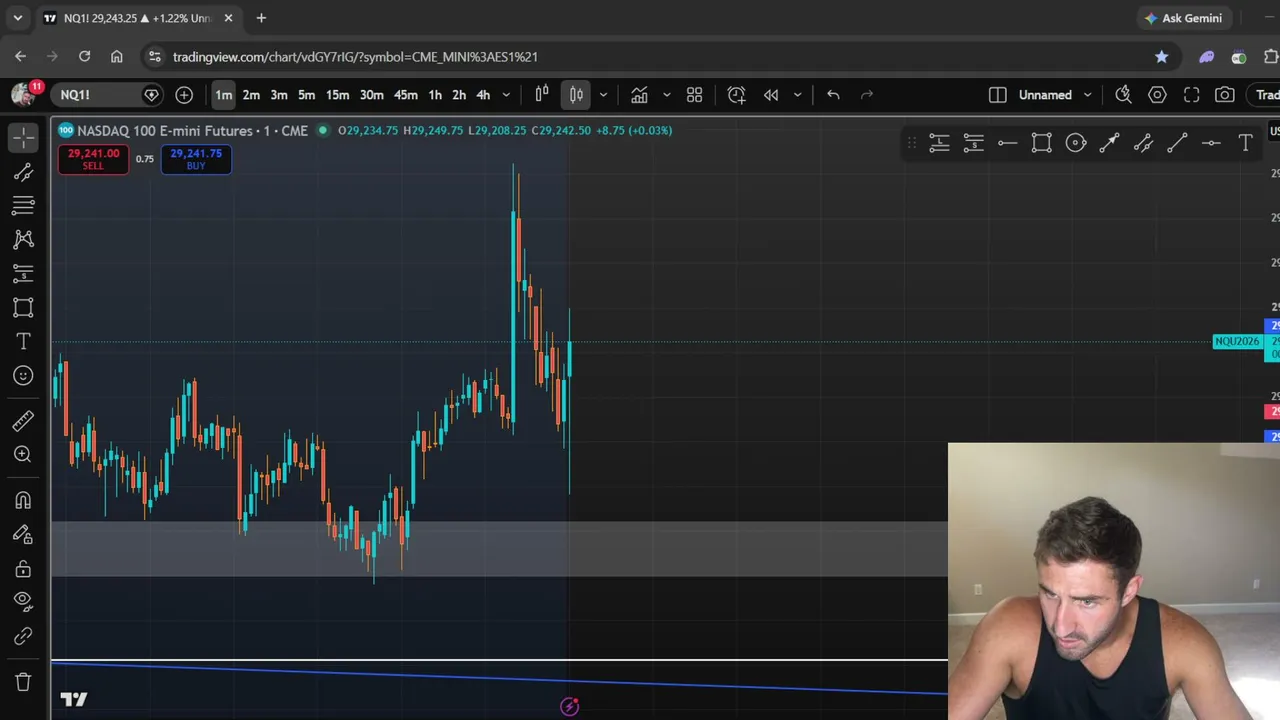Viewport: 1280px width, 720px height.
Task: Switch to the 30m timeframe
Action: click(372, 95)
